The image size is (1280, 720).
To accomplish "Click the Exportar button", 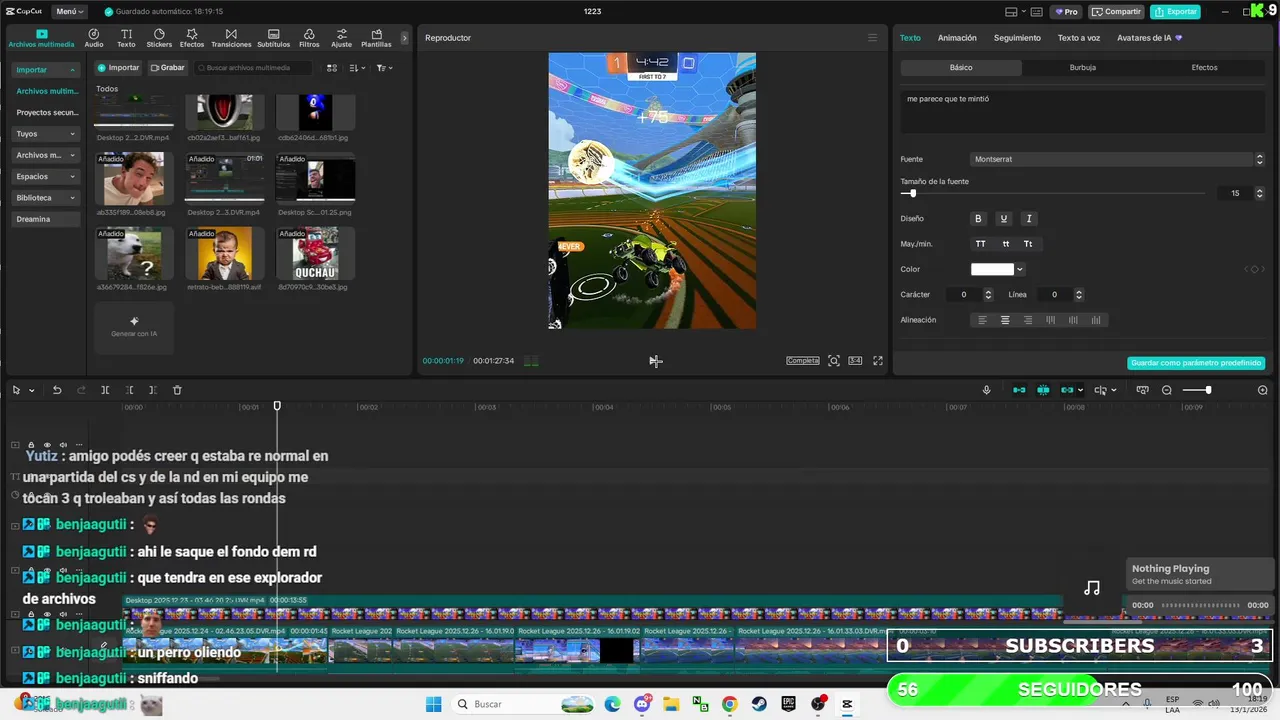I will [x=1175, y=12].
